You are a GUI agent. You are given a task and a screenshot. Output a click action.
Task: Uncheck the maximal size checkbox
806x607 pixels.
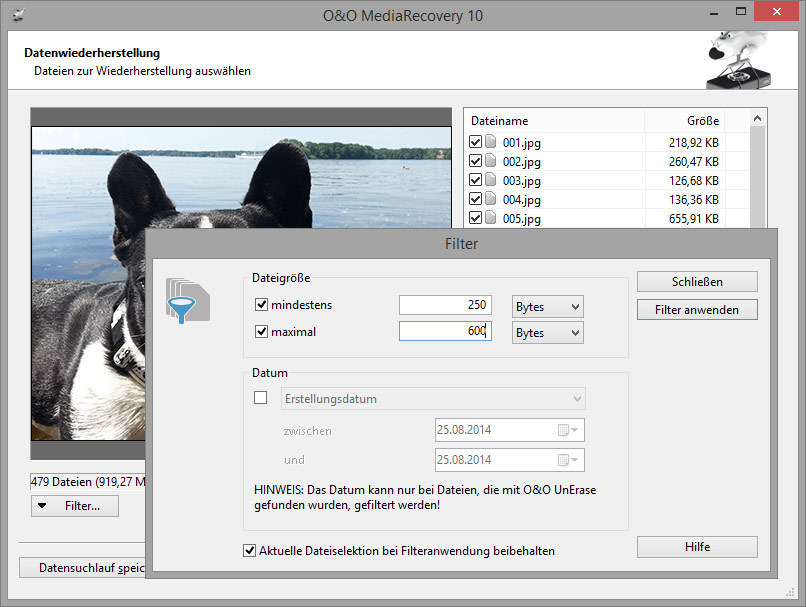point(262,332)
